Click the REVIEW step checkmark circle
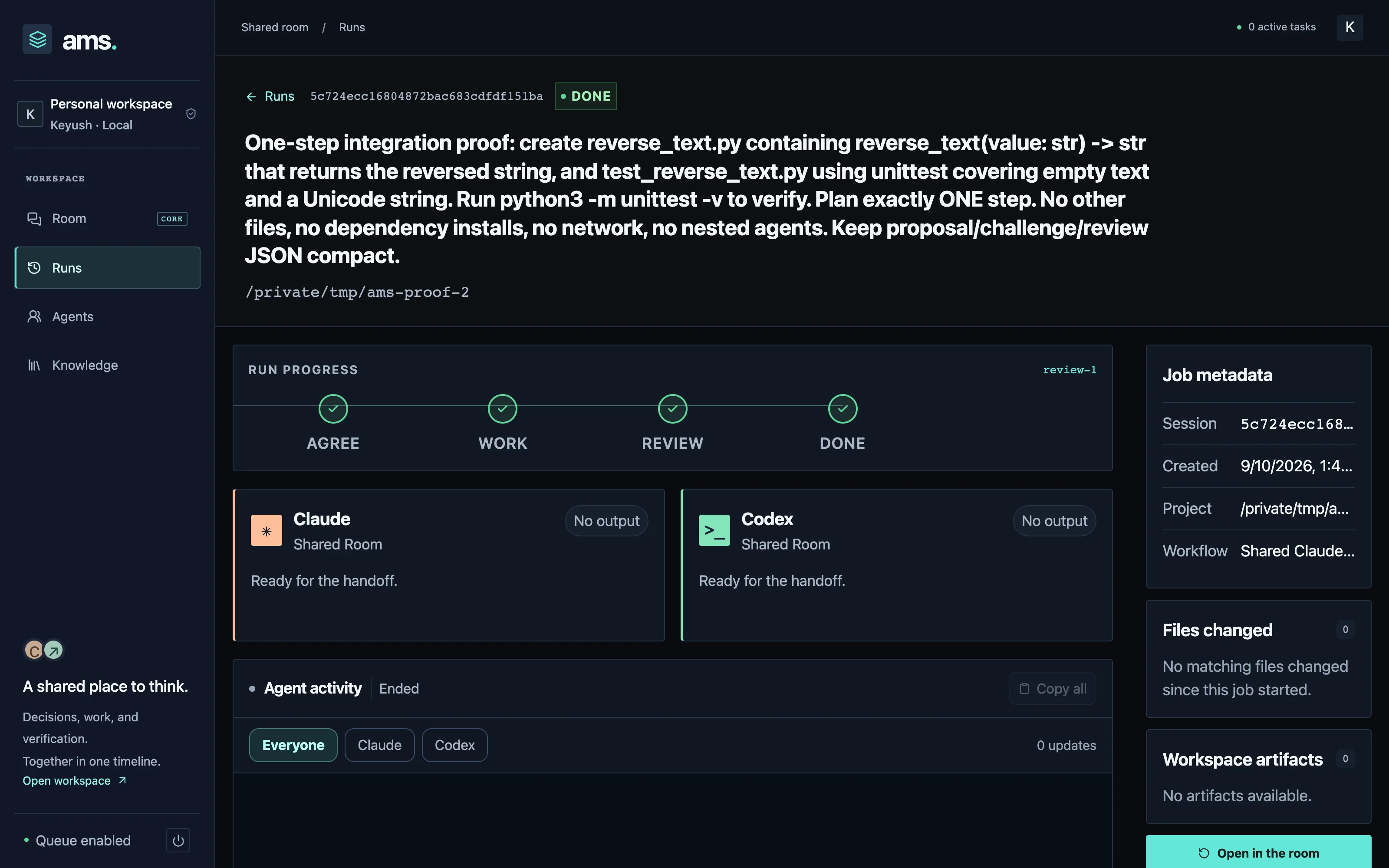 pos(672,409)
